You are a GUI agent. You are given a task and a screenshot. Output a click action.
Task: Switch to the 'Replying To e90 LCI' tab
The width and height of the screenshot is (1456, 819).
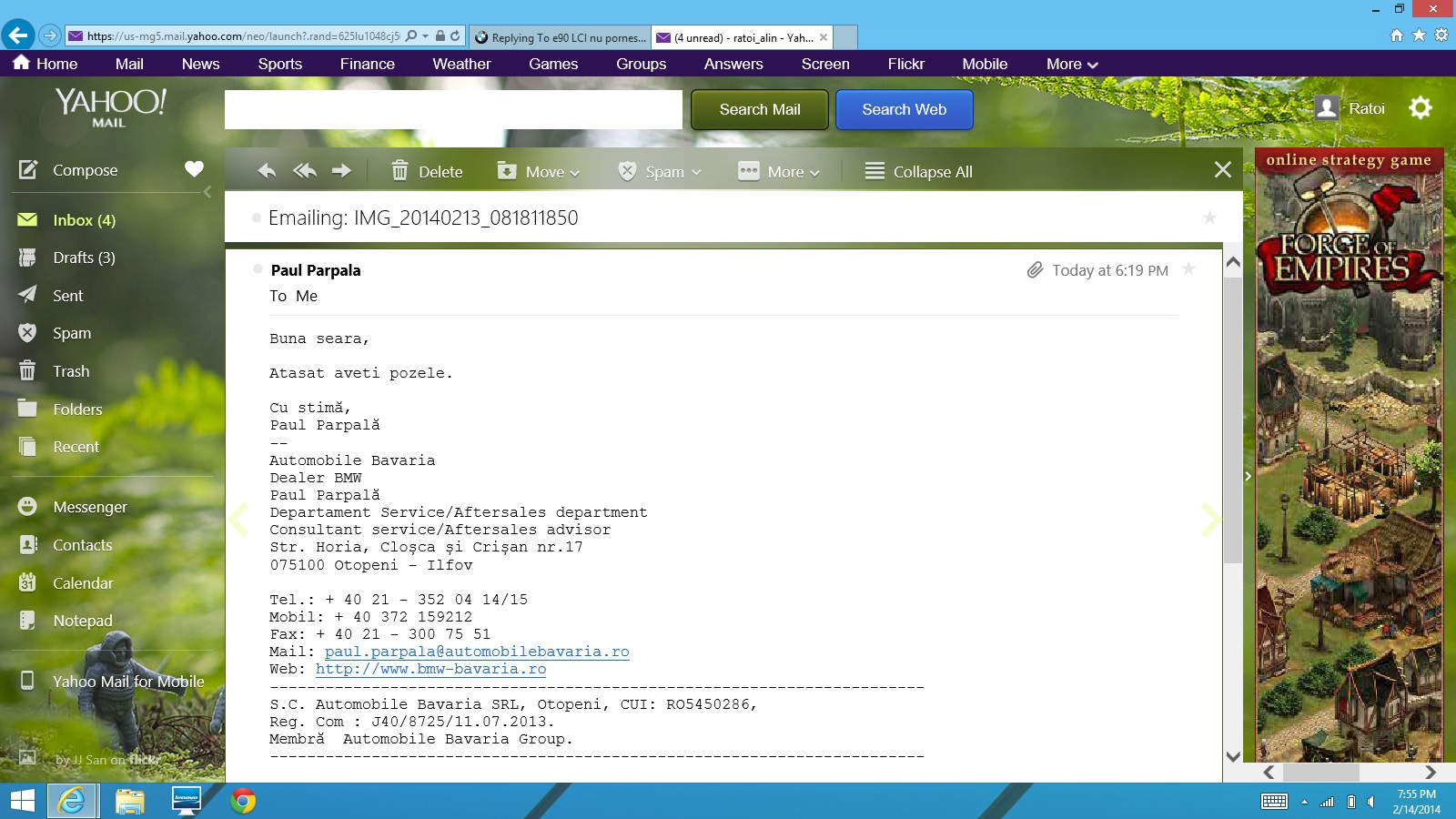click(x=561, y=37)
